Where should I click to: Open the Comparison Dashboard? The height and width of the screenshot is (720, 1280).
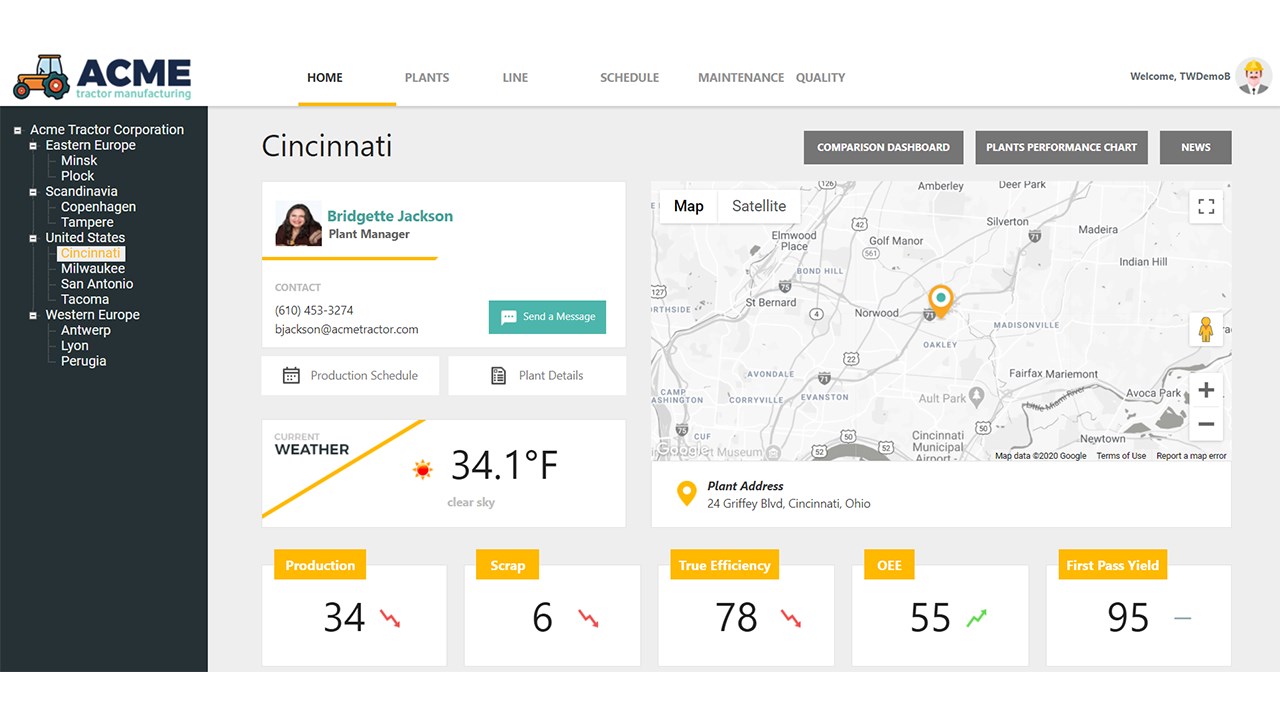pos(883,147)
